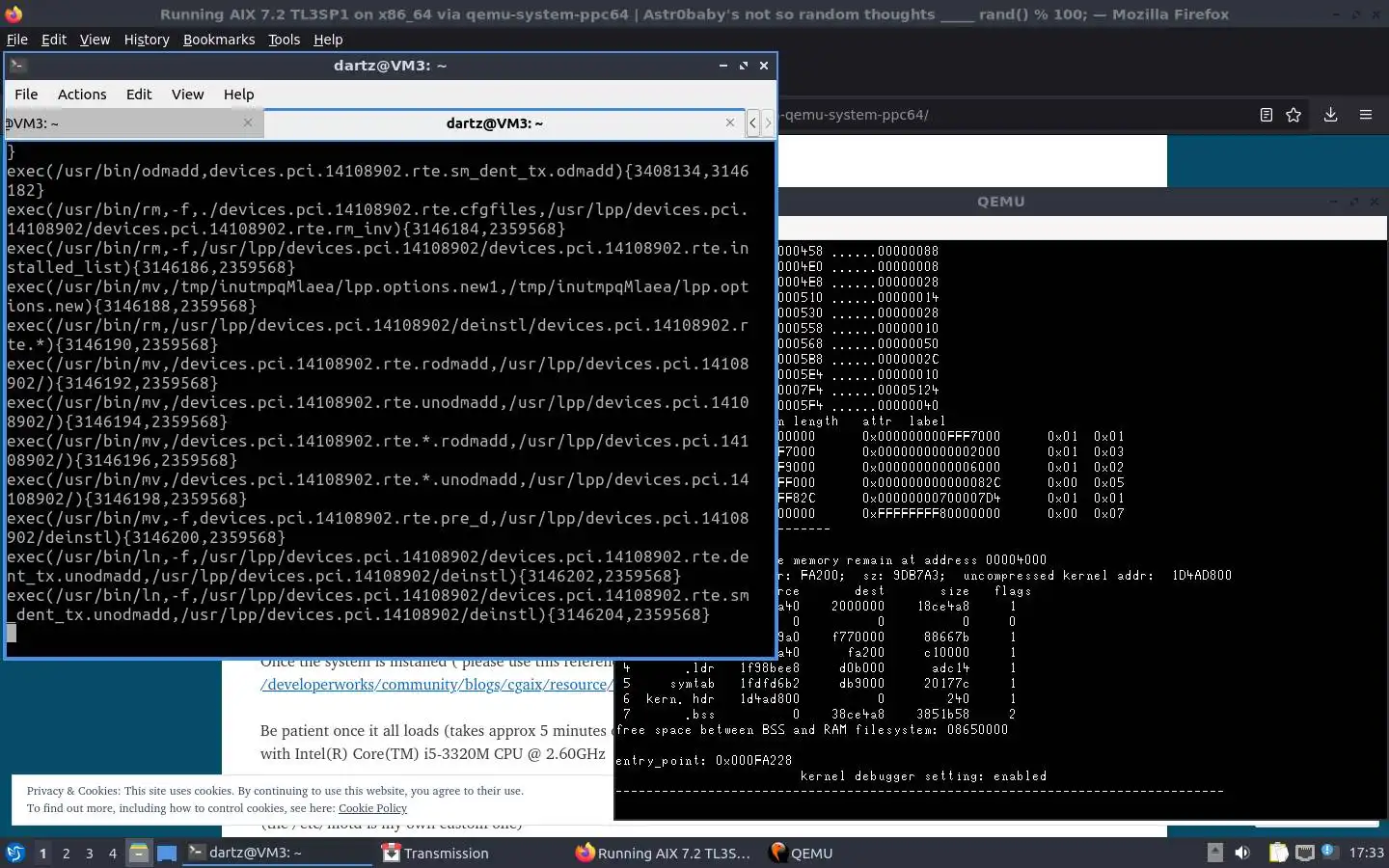Viewport: 1389px width, 868px height.
Task: Minimize the dartz@VM3 terminal window
Action: (723, 66)
